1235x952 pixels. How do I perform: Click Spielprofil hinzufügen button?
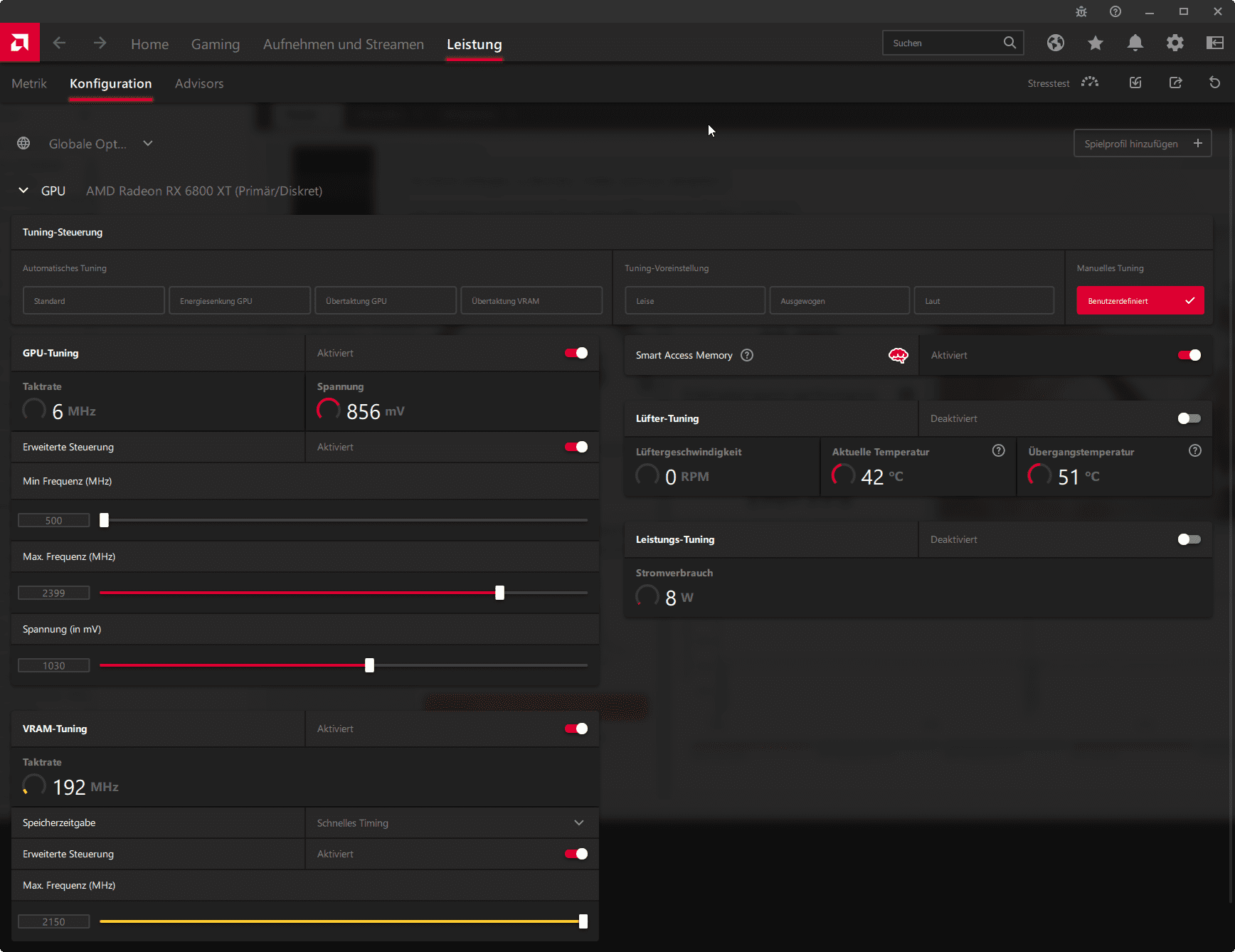[1143, 143]
